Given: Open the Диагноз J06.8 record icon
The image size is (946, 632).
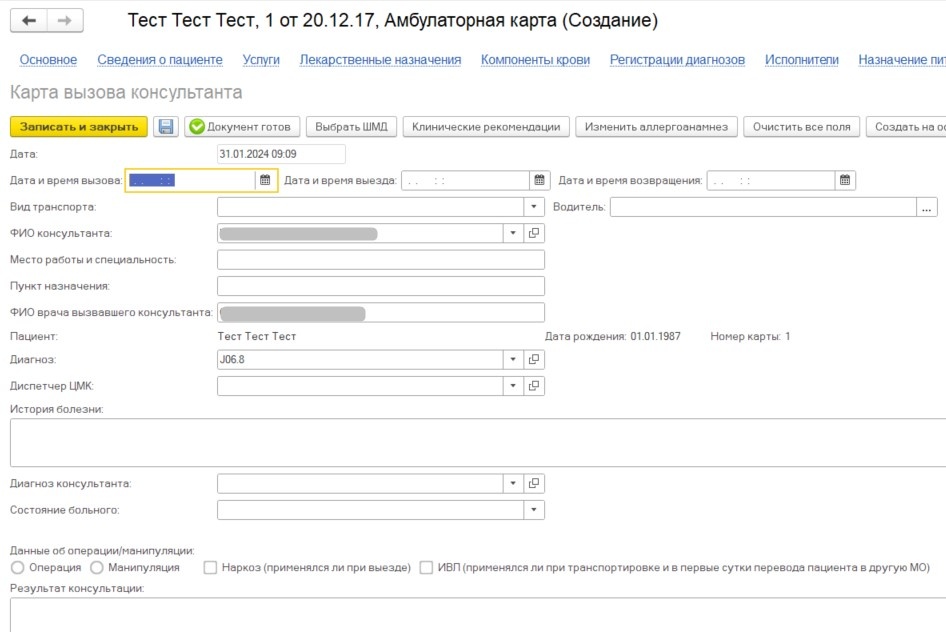Looking at the screenshot, I should (534, 360).
